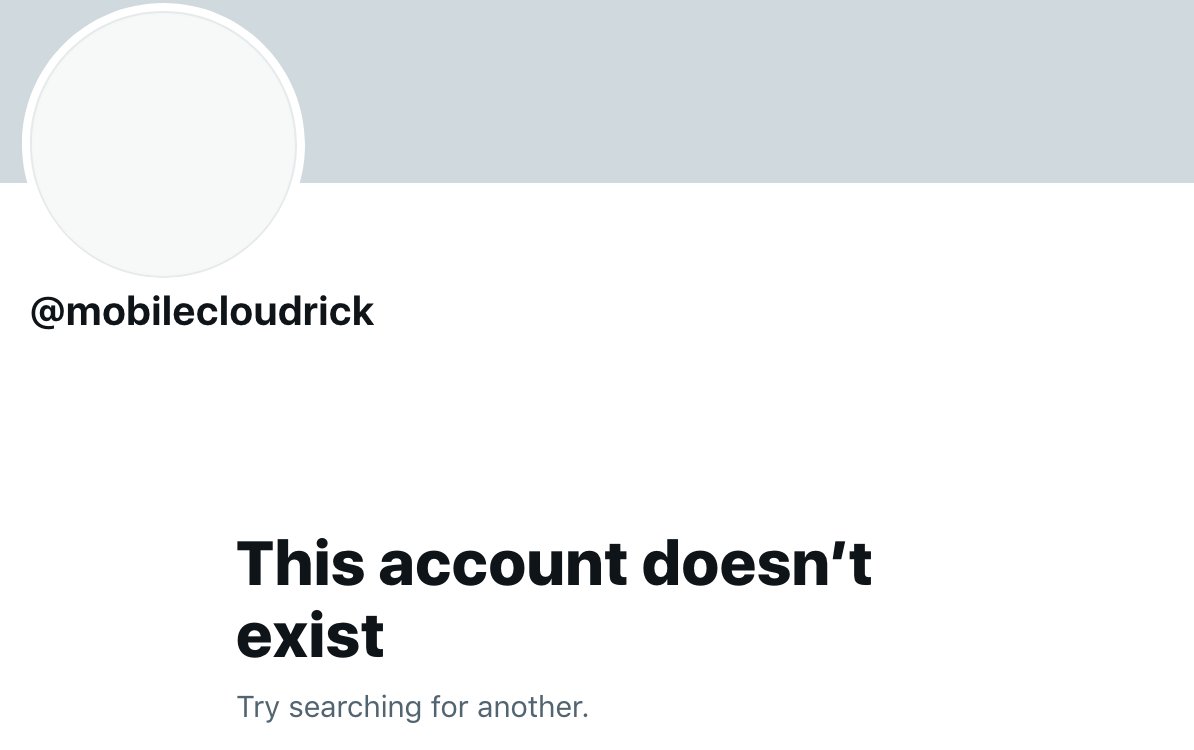Image resolution: width=1194 pixels, height=750 pixels.
Task: Click the word "This" in the heading
Action: coord(301,564)
